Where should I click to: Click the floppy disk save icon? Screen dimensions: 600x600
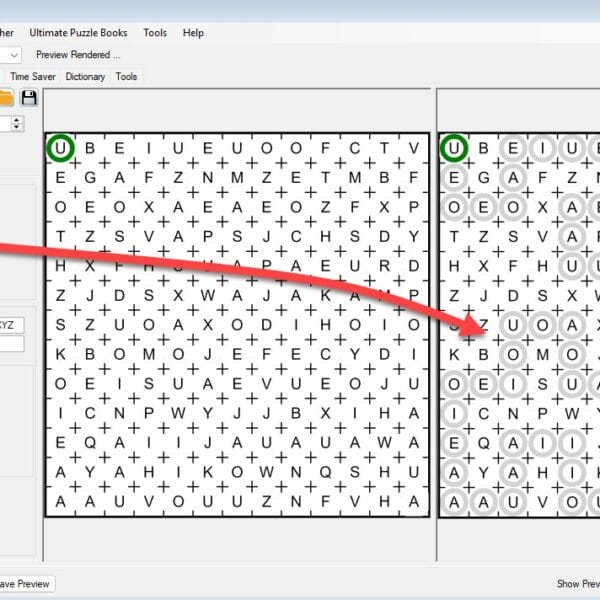pyautogui.click(x=29, y=97)
